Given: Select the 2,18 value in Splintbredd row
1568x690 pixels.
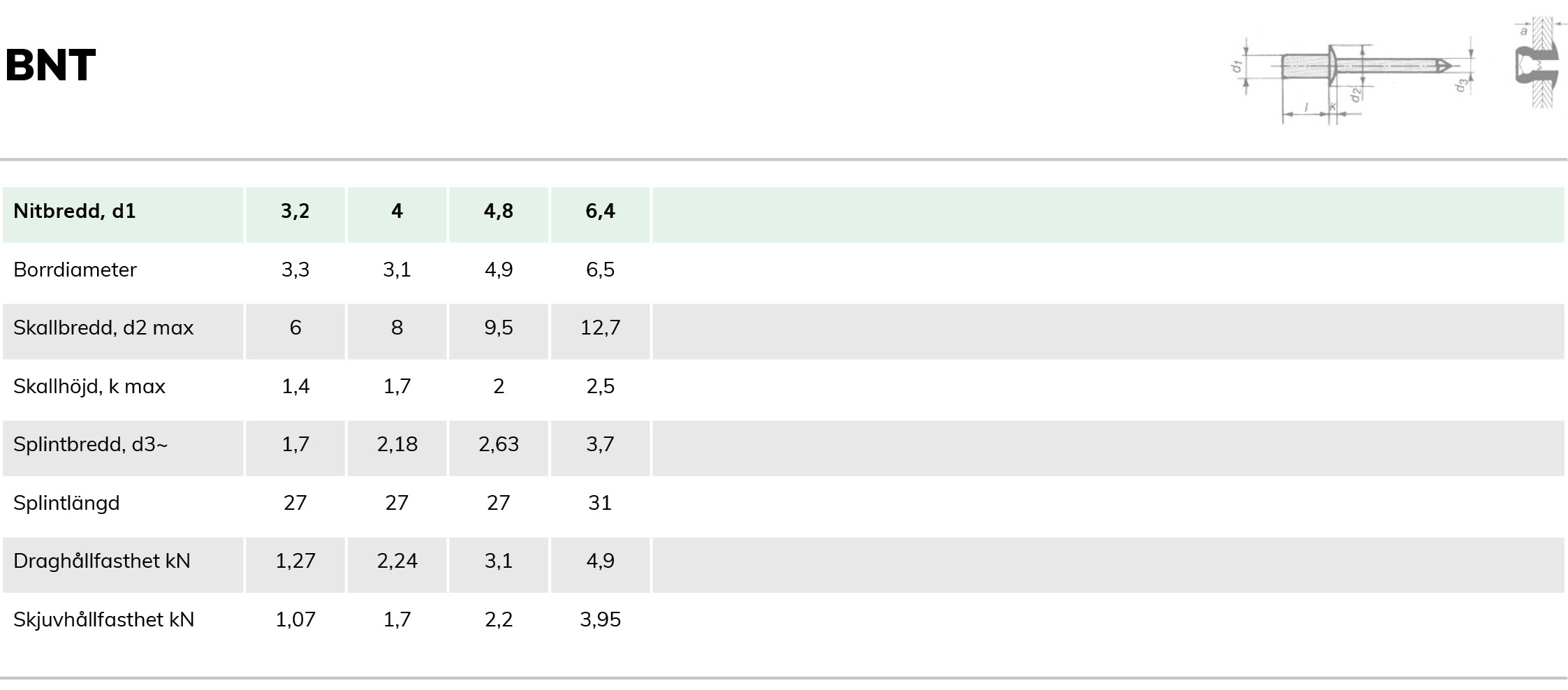Looking at the screenshot, I should pyautogui.click(x=397, y=444).
